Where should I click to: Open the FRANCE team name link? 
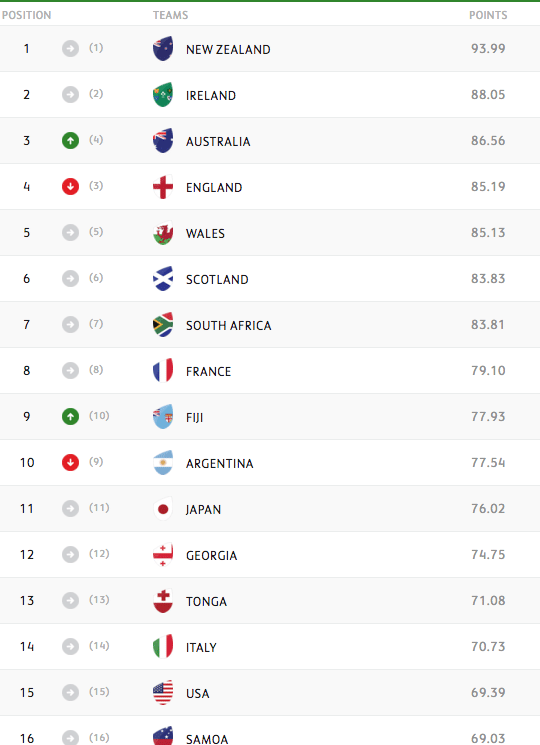(x=208, y=372)
